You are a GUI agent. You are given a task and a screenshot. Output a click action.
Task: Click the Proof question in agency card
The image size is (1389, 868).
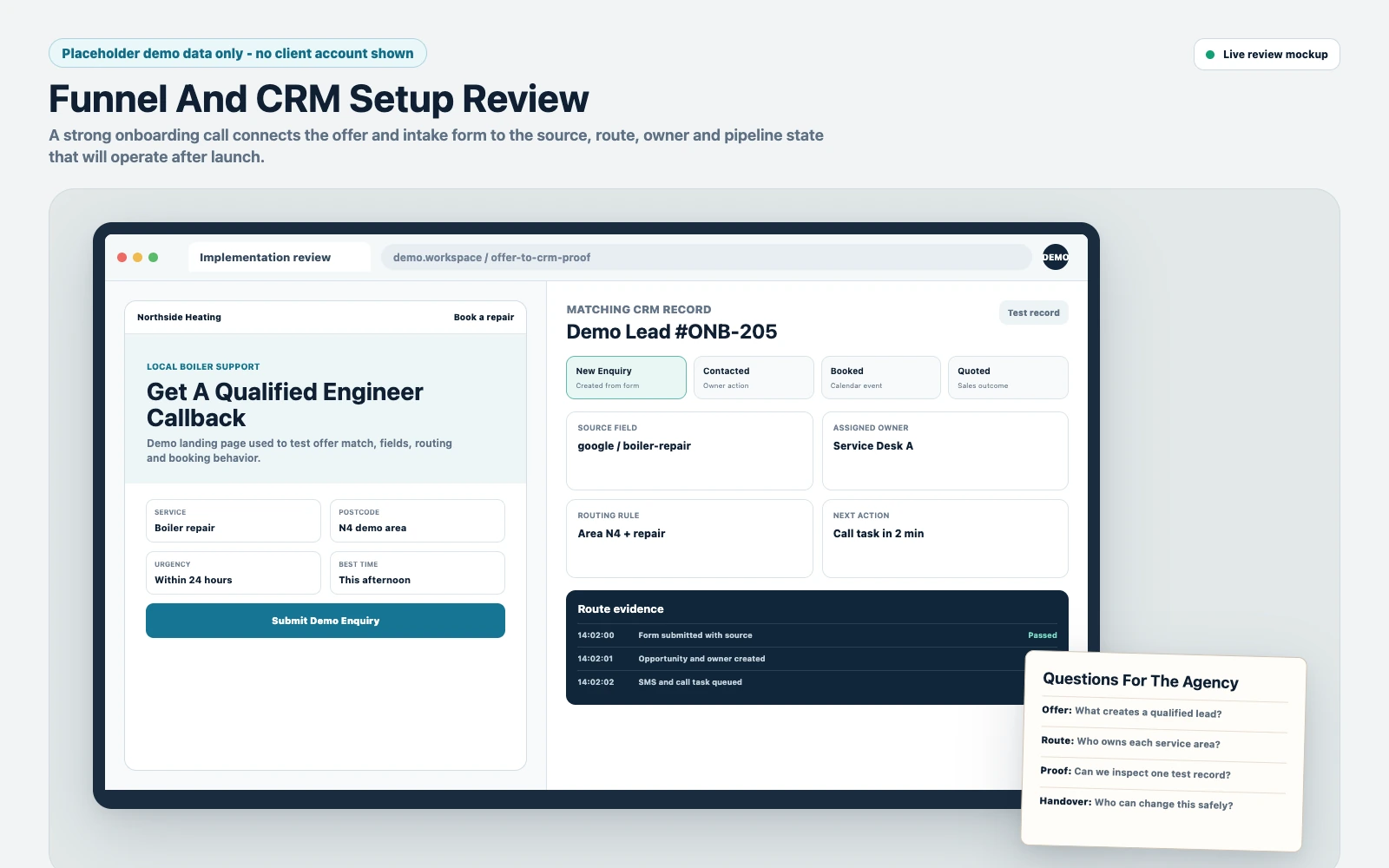click(x=1136, y=773)
